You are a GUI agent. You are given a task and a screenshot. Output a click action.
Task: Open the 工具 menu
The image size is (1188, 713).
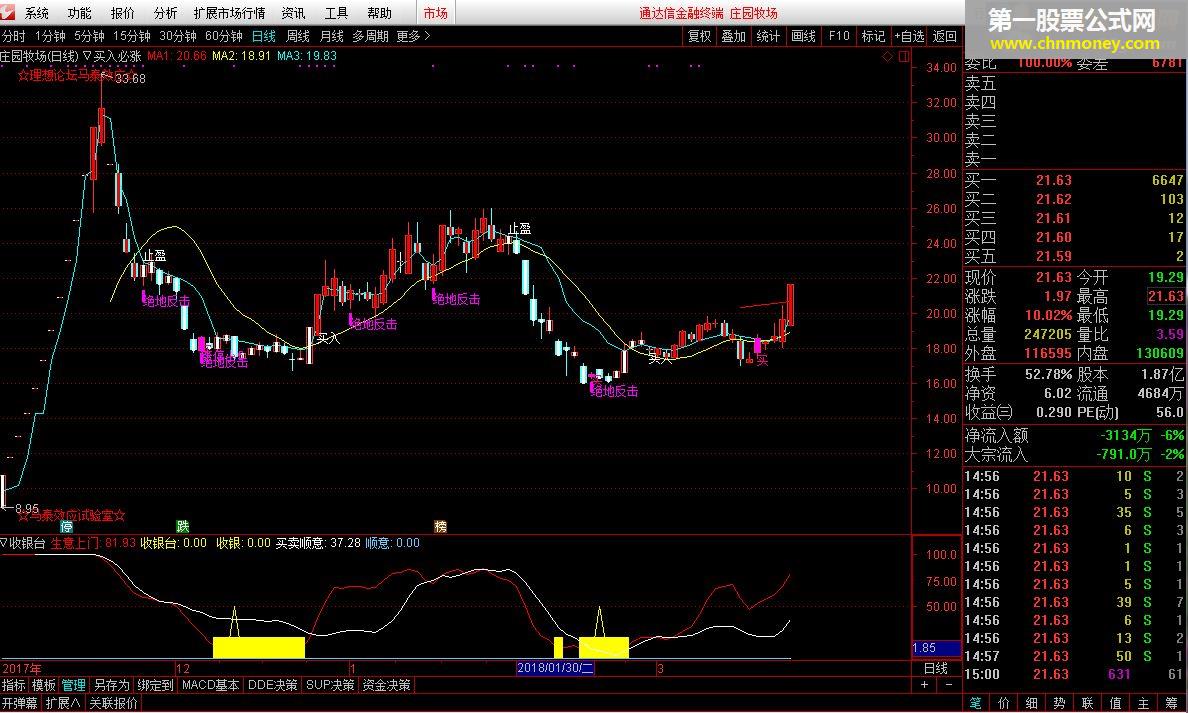click(x=336, y=14)
